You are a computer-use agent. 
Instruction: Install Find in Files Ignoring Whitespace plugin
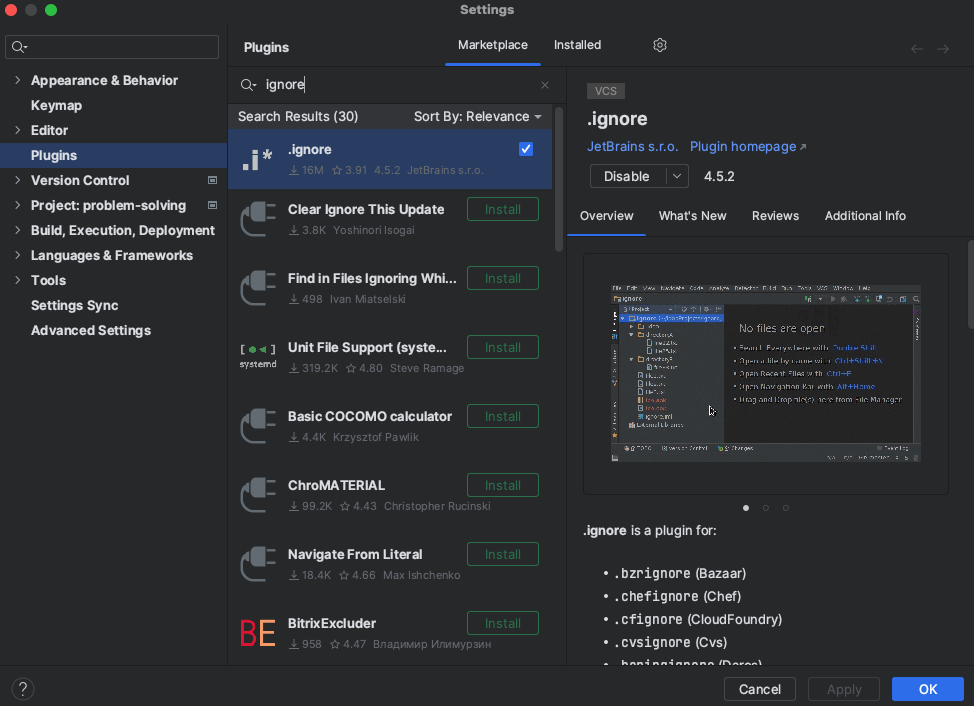pos(503,278)
